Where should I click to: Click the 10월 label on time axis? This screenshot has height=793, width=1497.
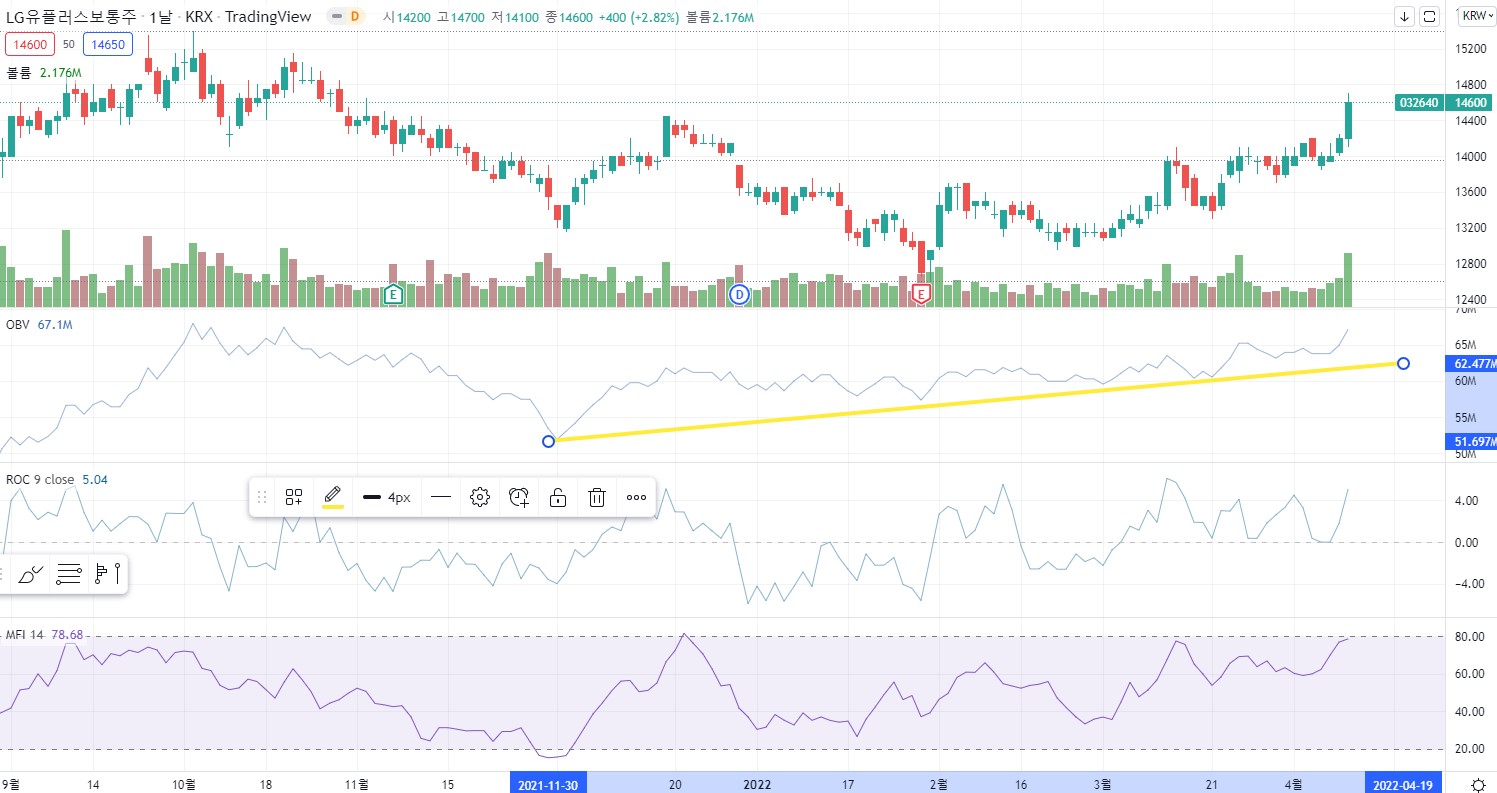coord(184,784)
